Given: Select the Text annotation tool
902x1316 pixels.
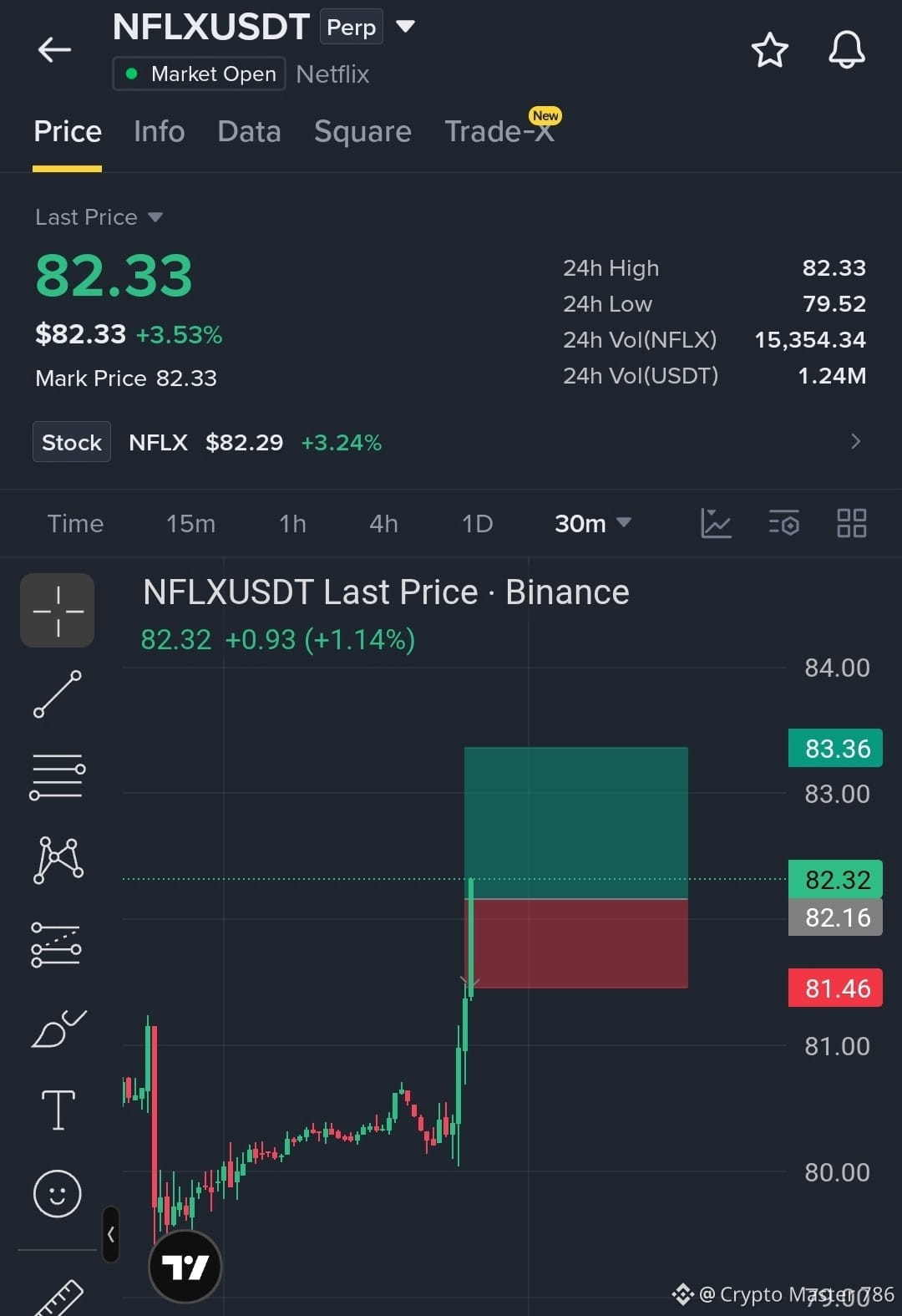Looking at the screenshot, I should coord(58,1110).
